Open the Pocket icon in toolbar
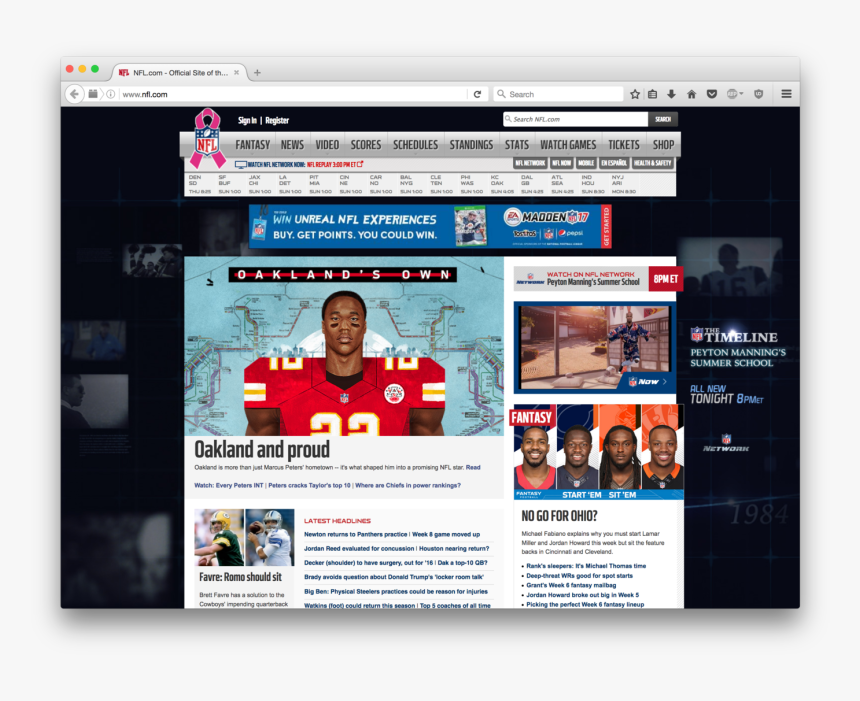The width and height of the screenshot is (860, 701). point(711,94)
